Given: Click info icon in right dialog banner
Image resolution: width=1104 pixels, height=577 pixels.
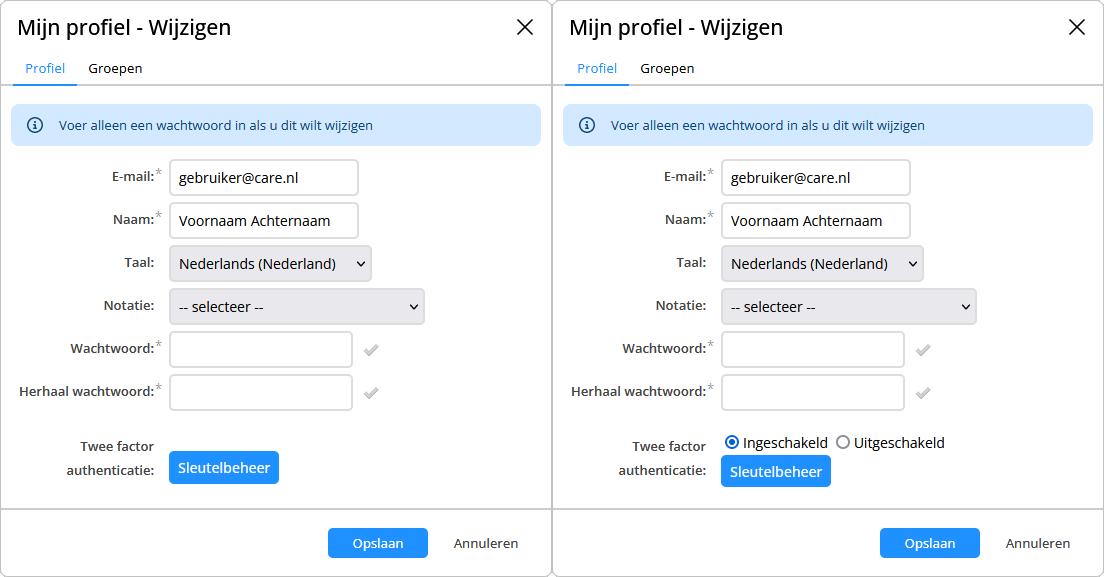Looking at the screenshot, I should click(586, 125).
